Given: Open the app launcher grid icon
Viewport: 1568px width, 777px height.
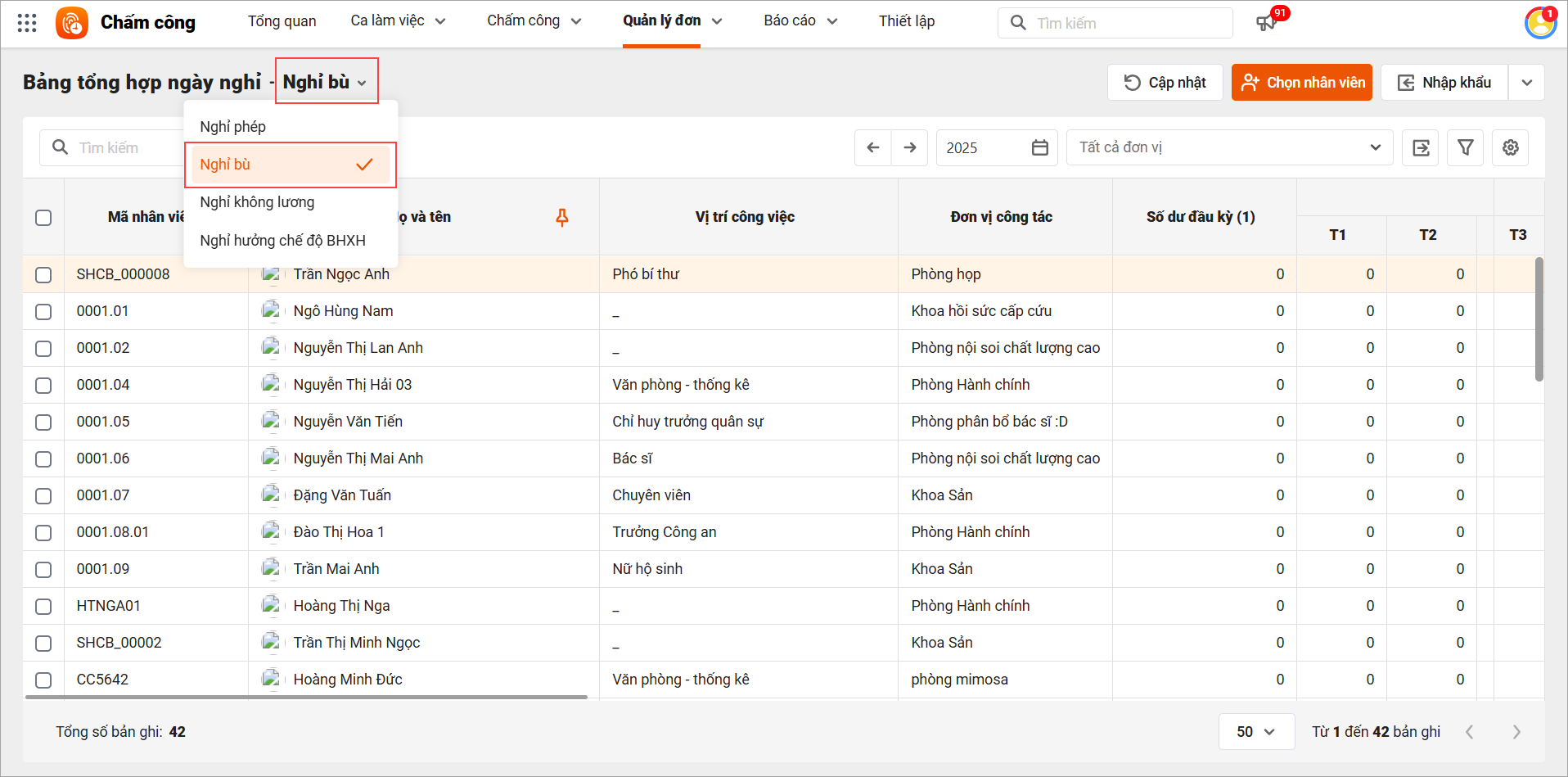Looking at the screenshot, I should (x=27, y=23).
